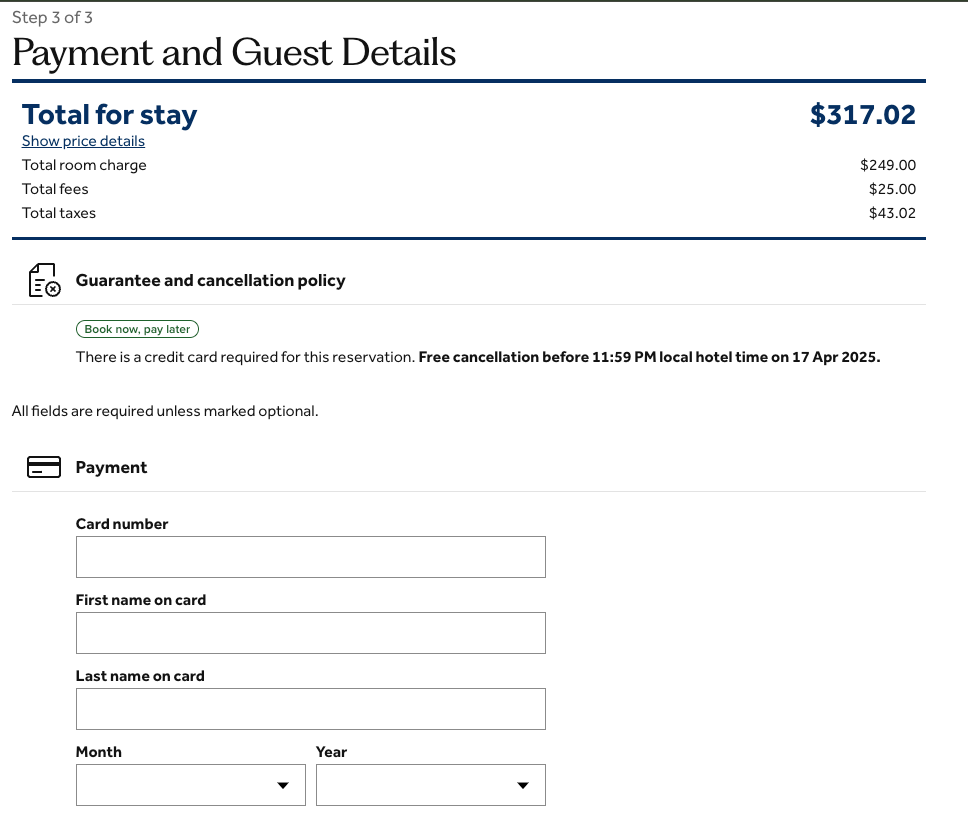The image size is (968, 820).
Task: Click the Total for stay heading
Action: [x=109, y=115]
